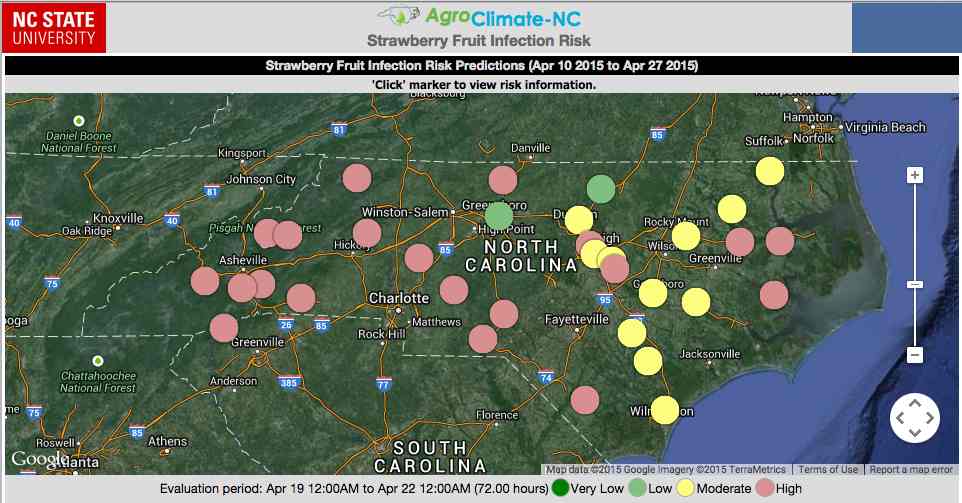962x503 pixels.
Task: Select the green marker northeast of Durham
Action: pyautogui.click(x=601, y=189)
